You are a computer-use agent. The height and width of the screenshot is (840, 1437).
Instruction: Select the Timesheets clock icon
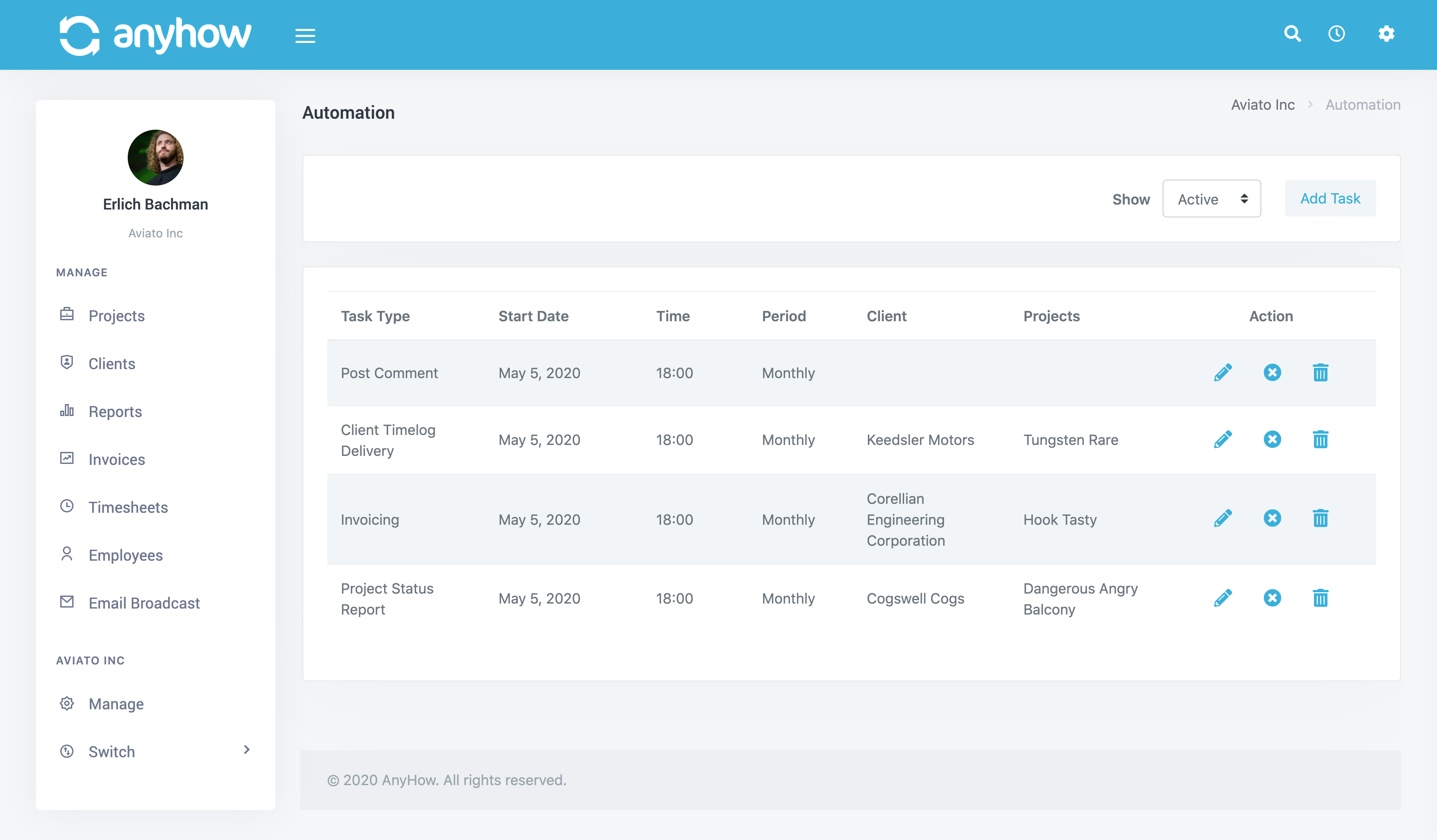[67, 505]
